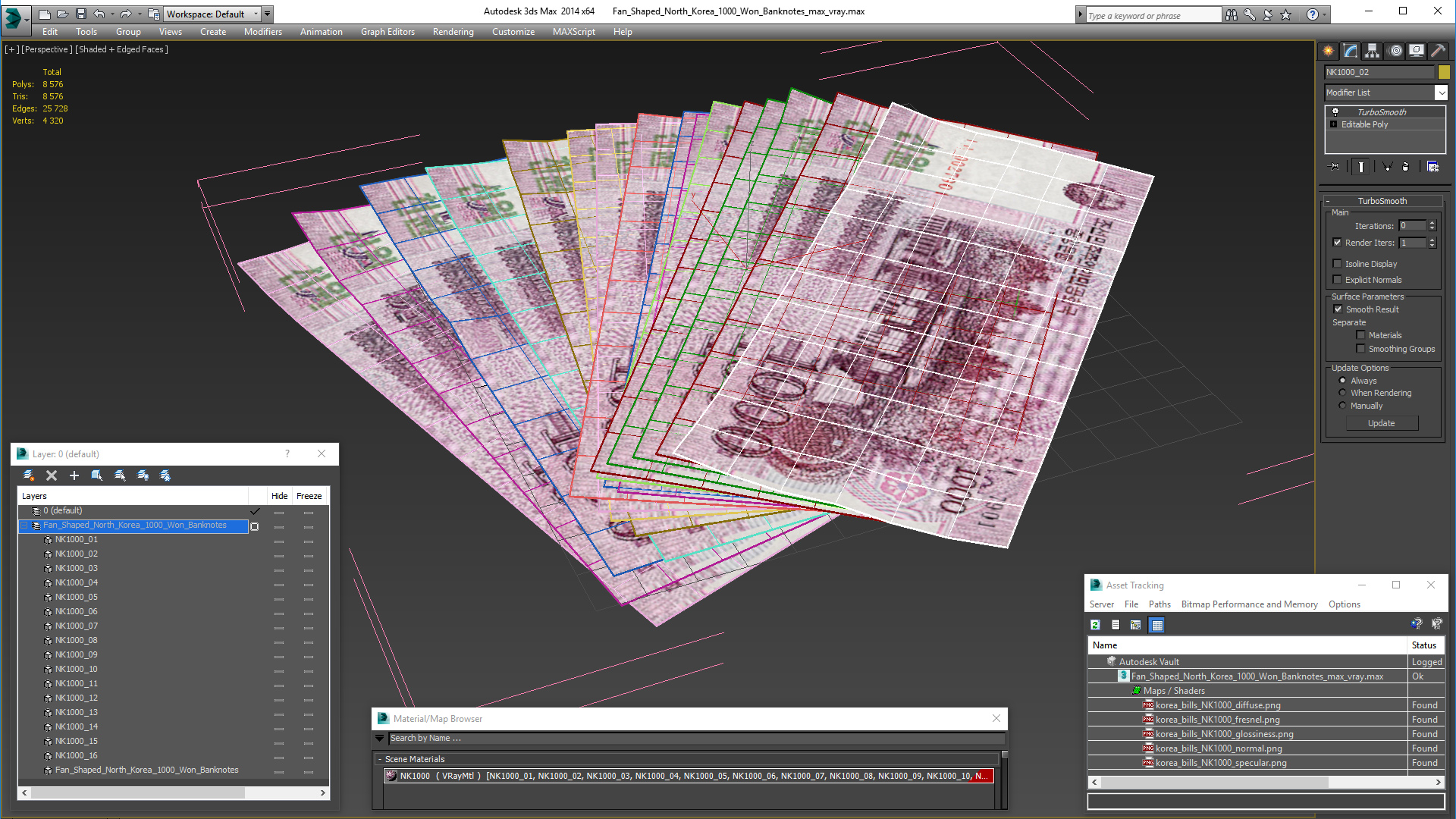Click Freeze/Unfreeze All Layers snowflake icon
1456x819 pixels.
(165, 475)
